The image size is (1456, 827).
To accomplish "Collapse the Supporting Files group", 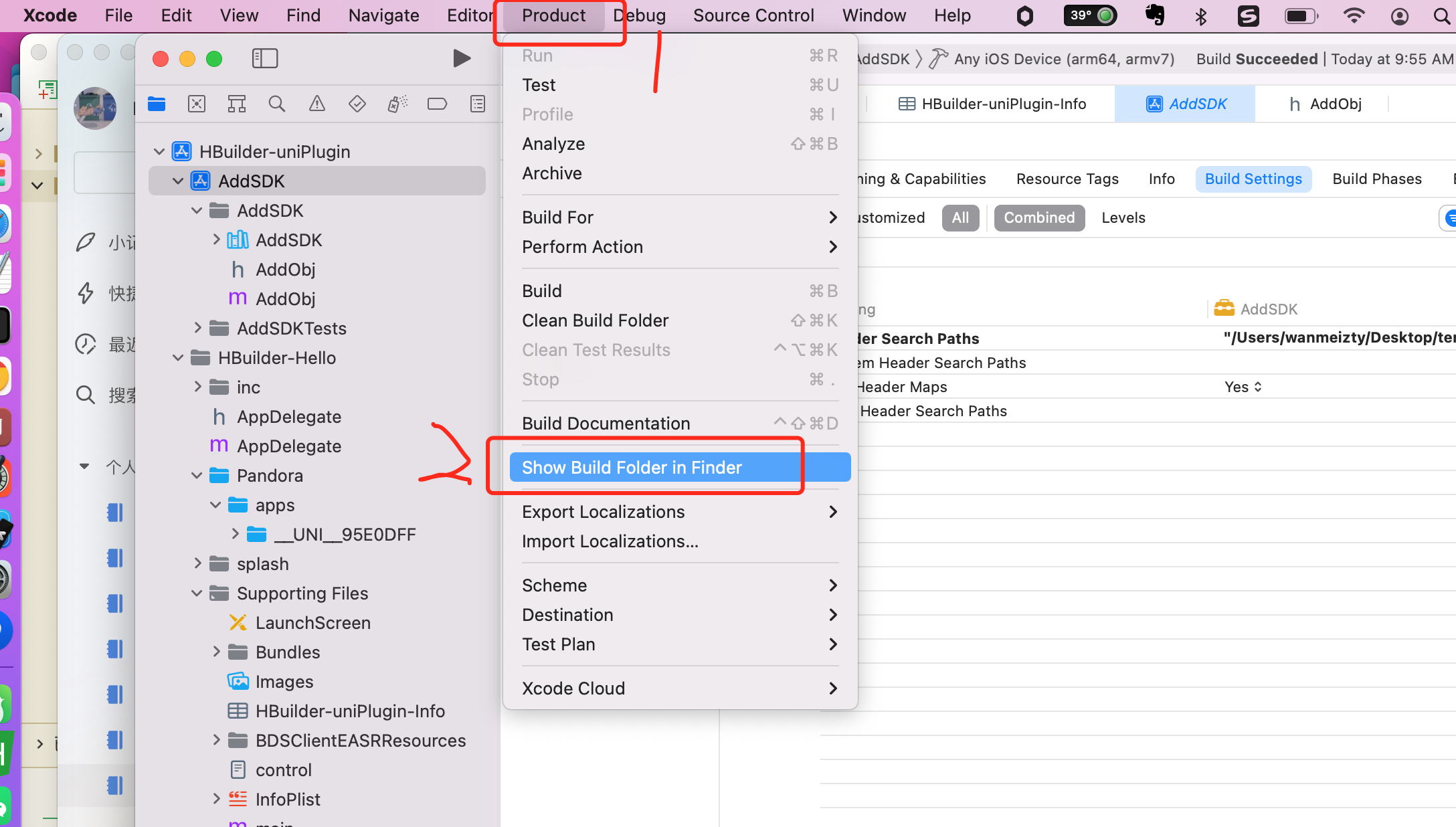I will (197, 593).
